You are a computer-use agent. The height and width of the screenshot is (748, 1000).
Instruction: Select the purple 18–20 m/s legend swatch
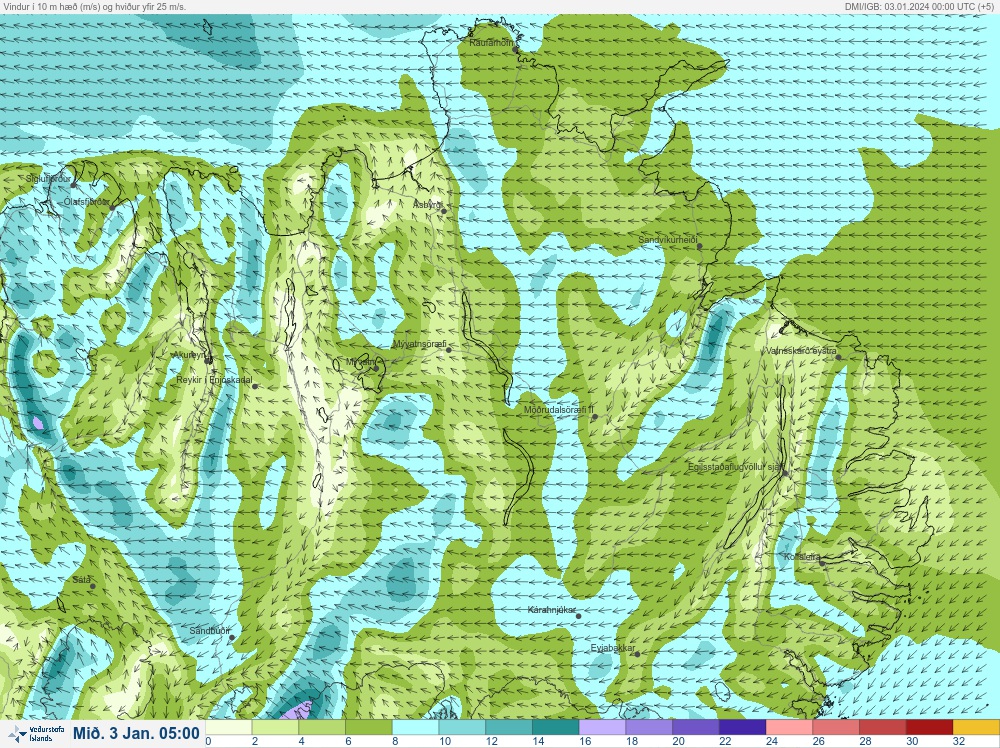[x=649, y=727]
